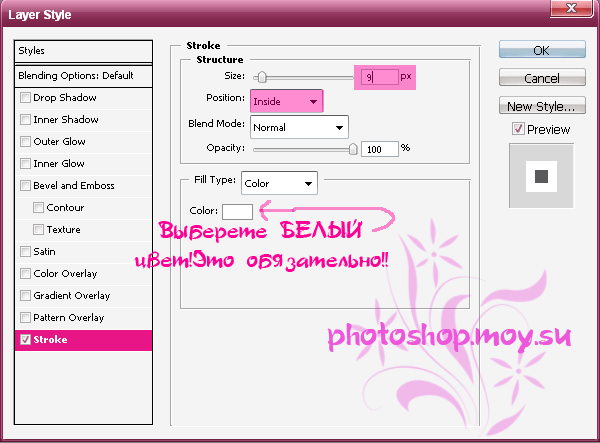
Task: Check the Color Overlay checkbox
Action: point(25,274)
